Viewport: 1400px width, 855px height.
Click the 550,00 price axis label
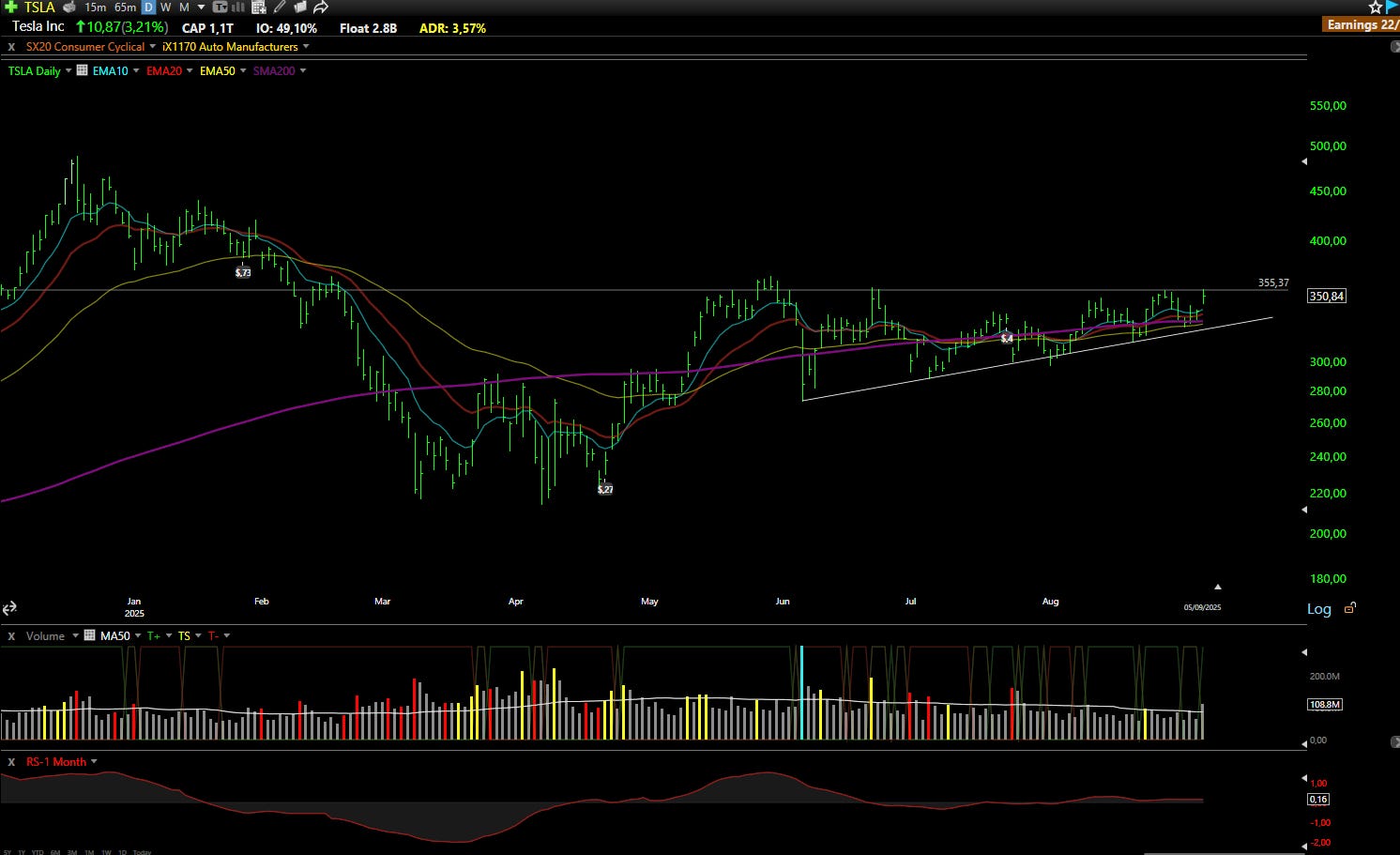coord(1328,106)
